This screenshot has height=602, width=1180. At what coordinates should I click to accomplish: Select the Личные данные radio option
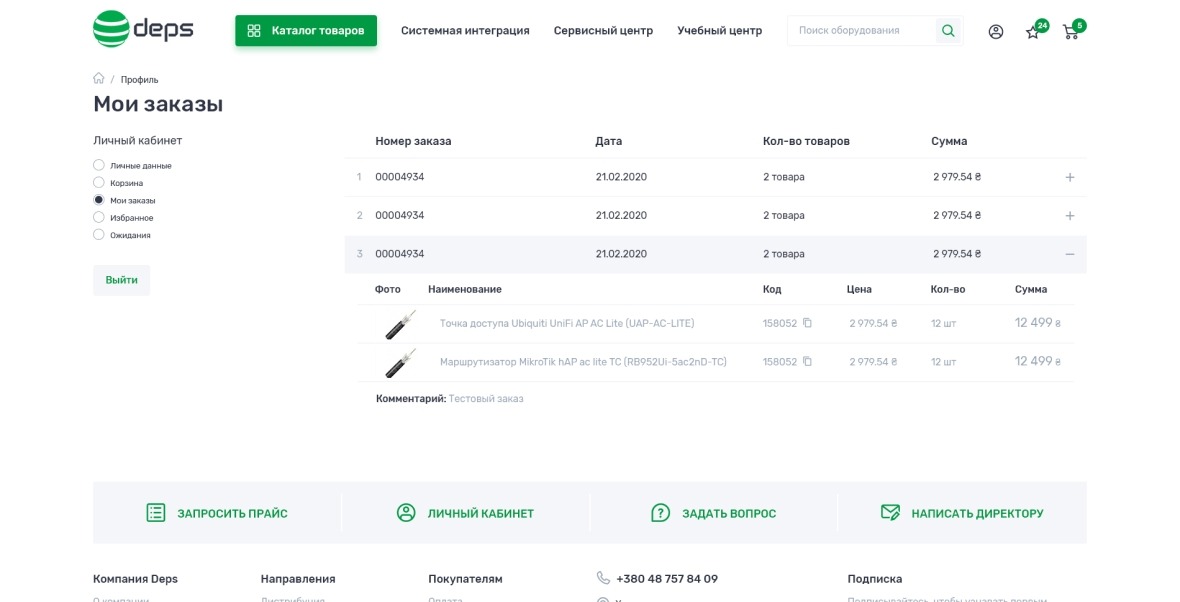click(x=99, y=165)
